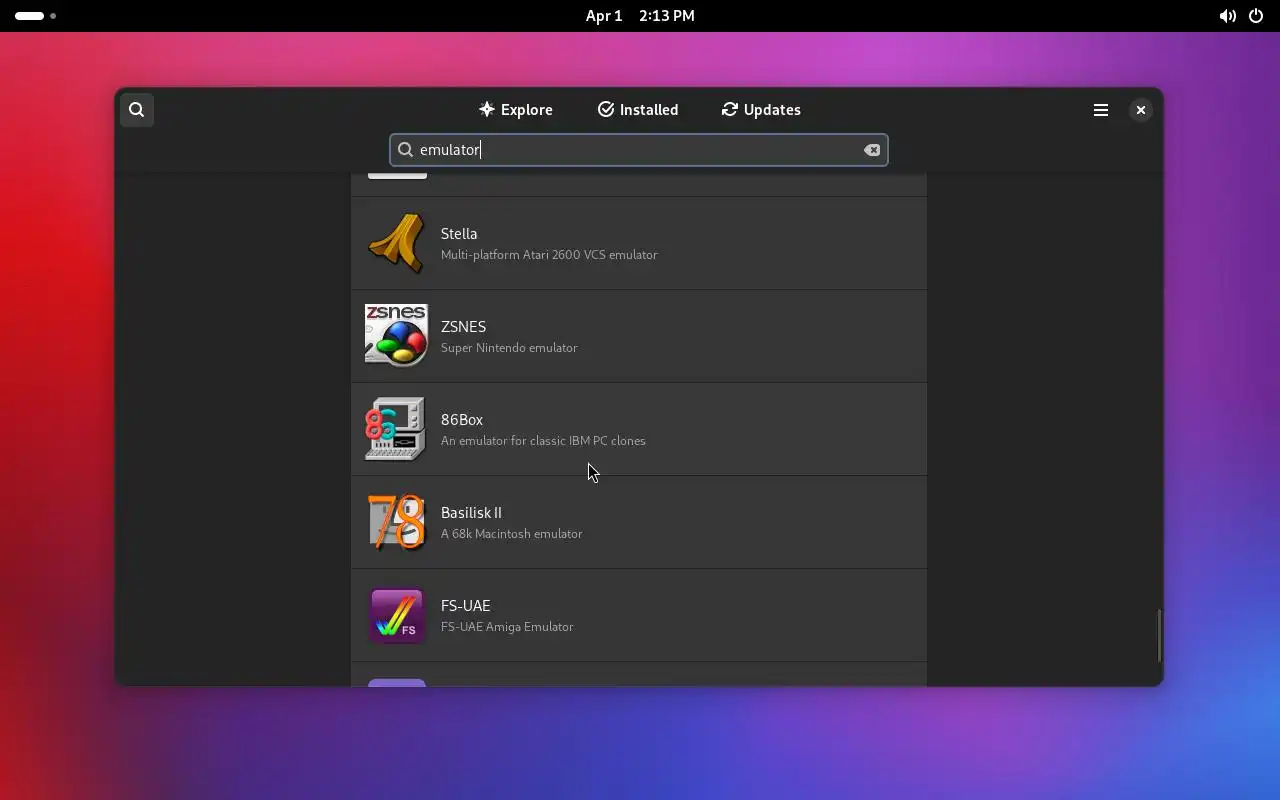The height and width of the screenshot is (800, 1280).
Task: Click the FS-UAE app icon
Action: [396, 615]
